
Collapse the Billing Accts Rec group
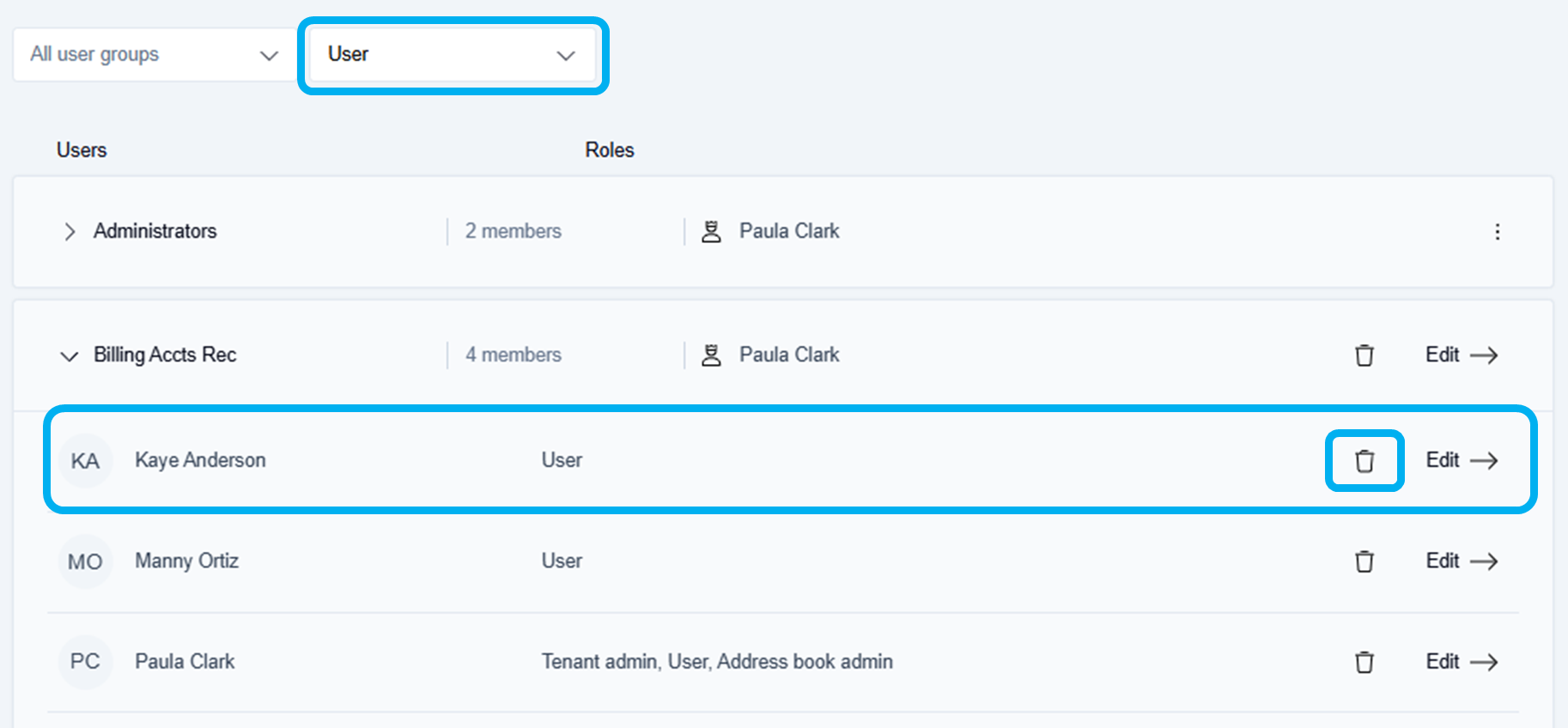(x=70, y=355)
